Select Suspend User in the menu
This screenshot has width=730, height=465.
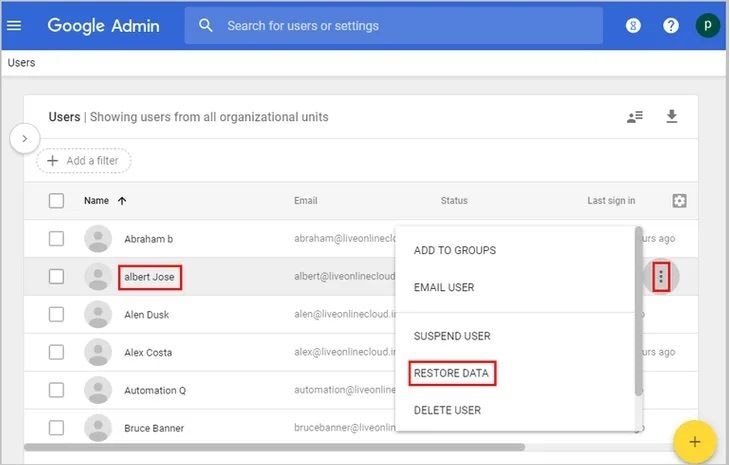pos(452,336)
